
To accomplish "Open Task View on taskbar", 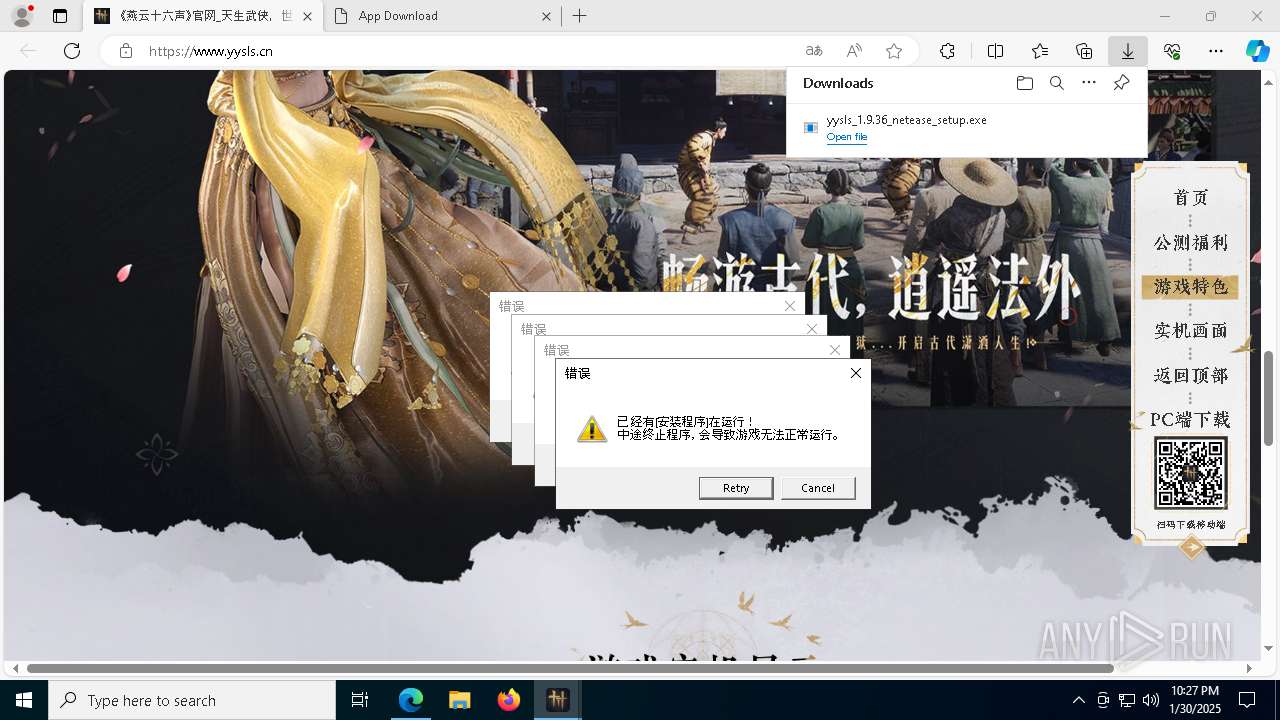I will 360,700.
